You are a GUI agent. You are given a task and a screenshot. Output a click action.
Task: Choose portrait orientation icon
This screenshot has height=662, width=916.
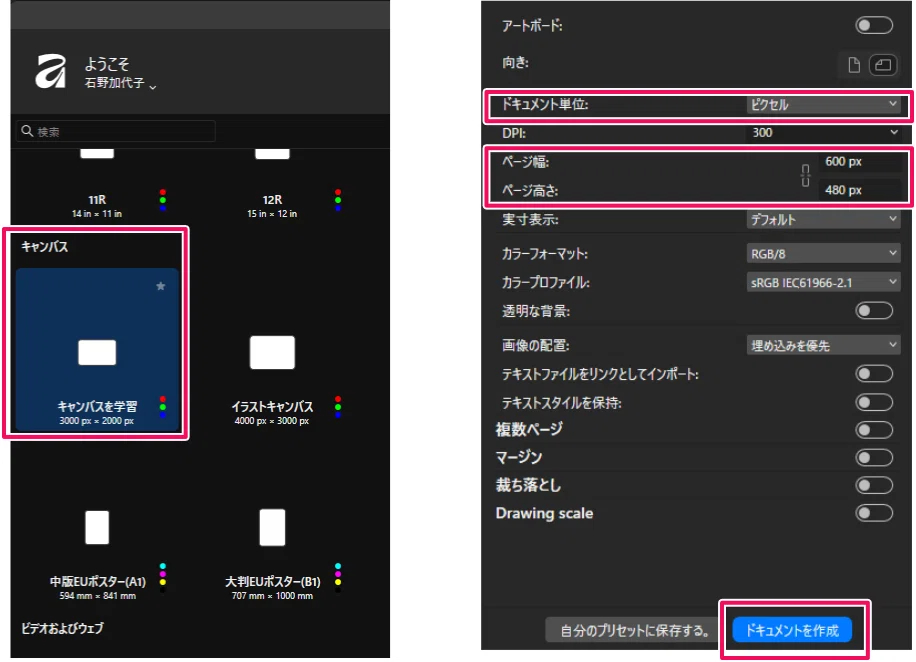853,64
